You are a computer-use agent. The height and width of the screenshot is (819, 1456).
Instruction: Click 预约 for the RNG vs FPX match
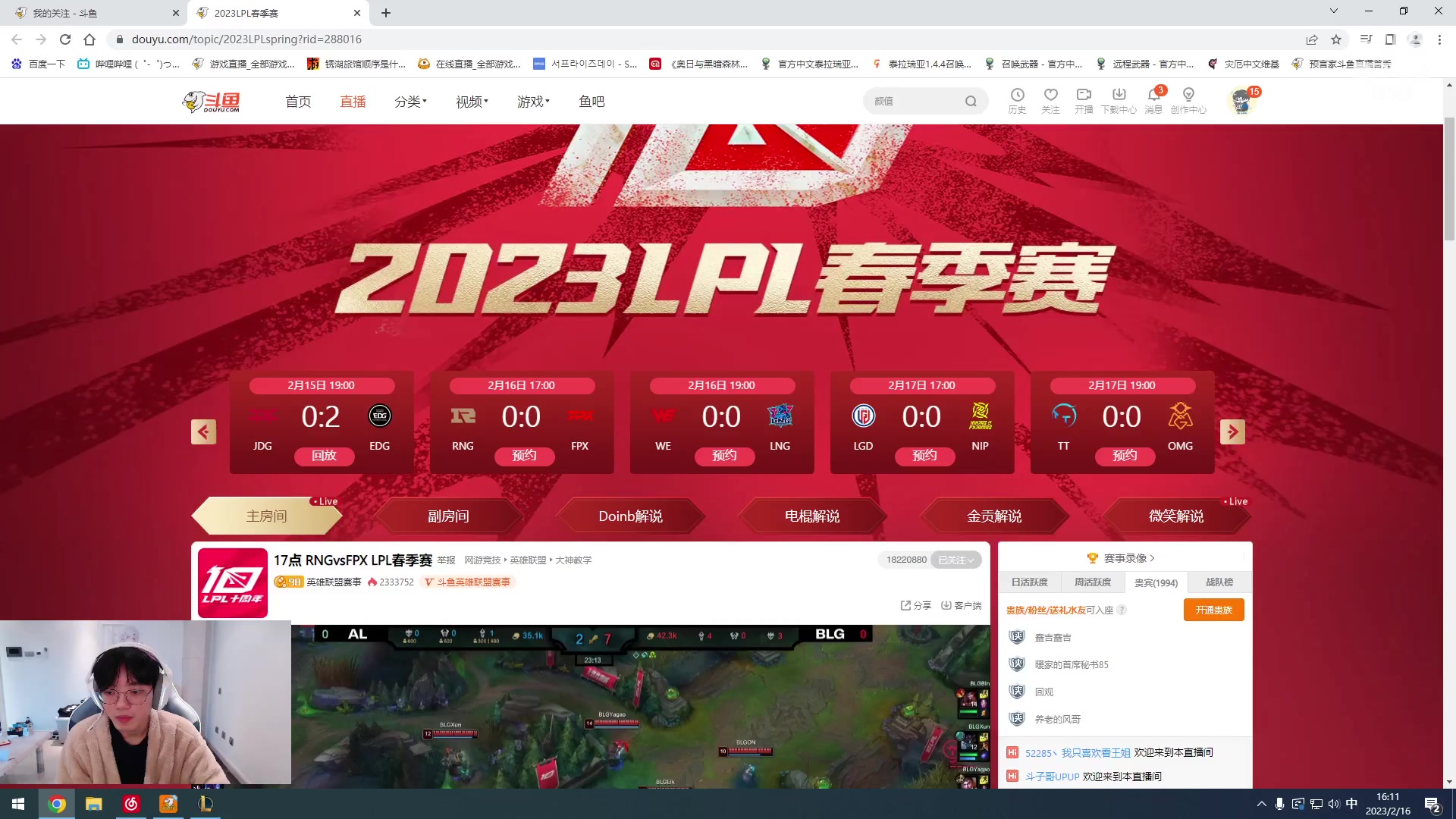(524, 456)
